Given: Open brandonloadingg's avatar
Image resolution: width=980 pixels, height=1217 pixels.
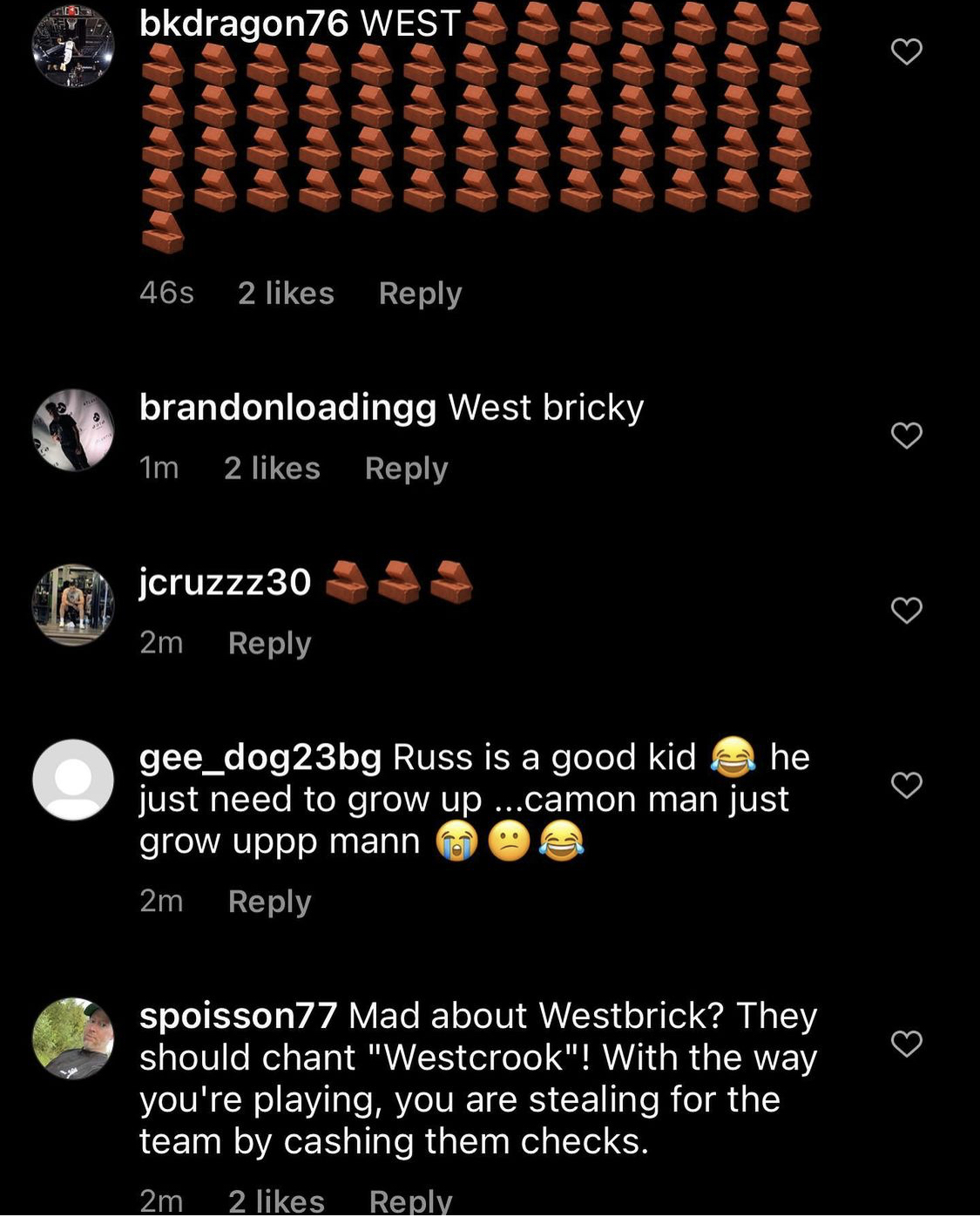Looking at the screenshot, I should pyautogui.click(x=73, y=429).
